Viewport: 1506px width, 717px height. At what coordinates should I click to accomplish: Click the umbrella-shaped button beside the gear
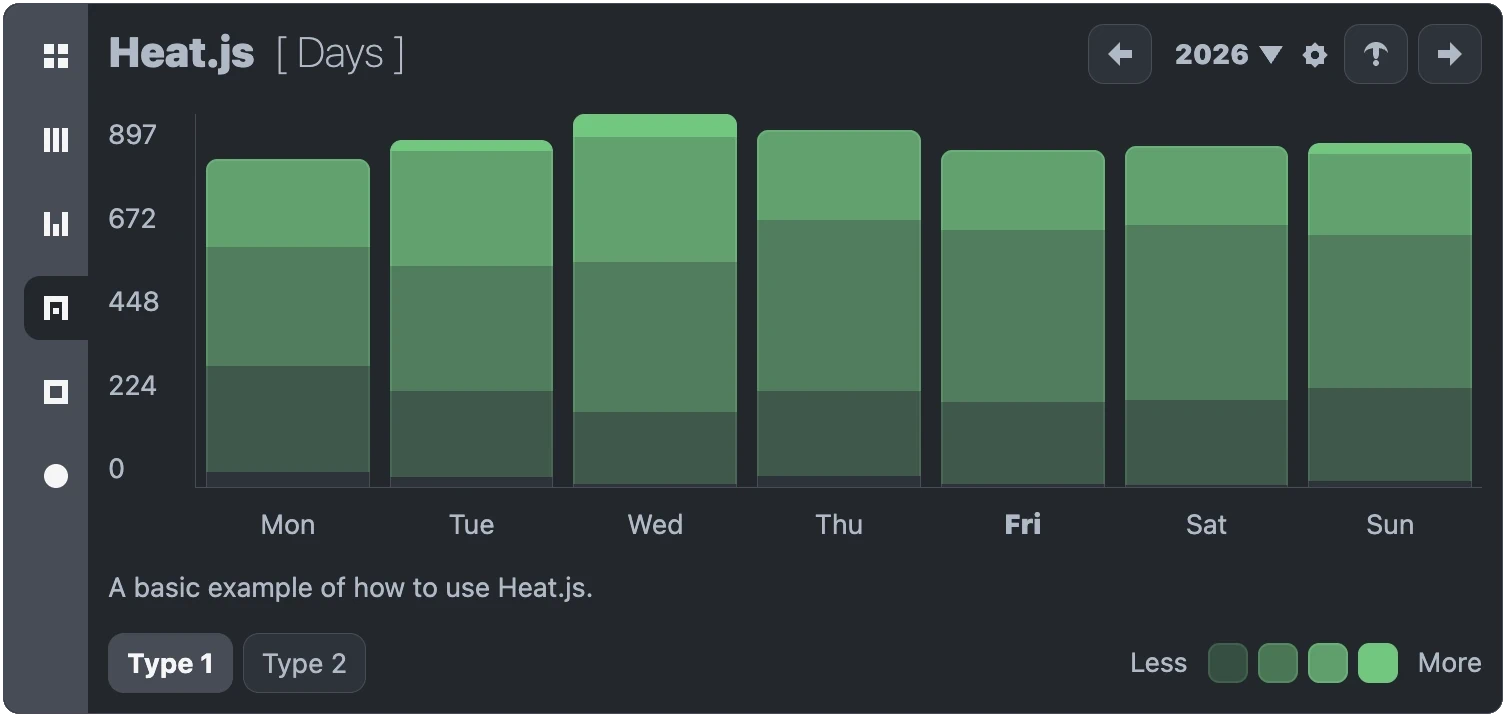(x=1375, y=54)
